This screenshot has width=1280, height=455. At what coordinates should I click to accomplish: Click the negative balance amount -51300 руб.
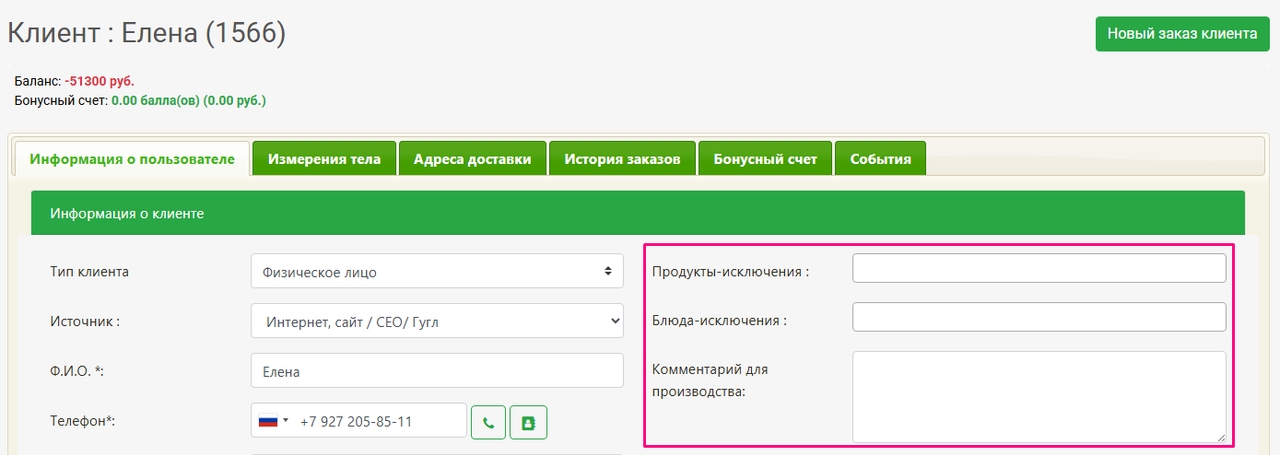[x=99, y=81]
